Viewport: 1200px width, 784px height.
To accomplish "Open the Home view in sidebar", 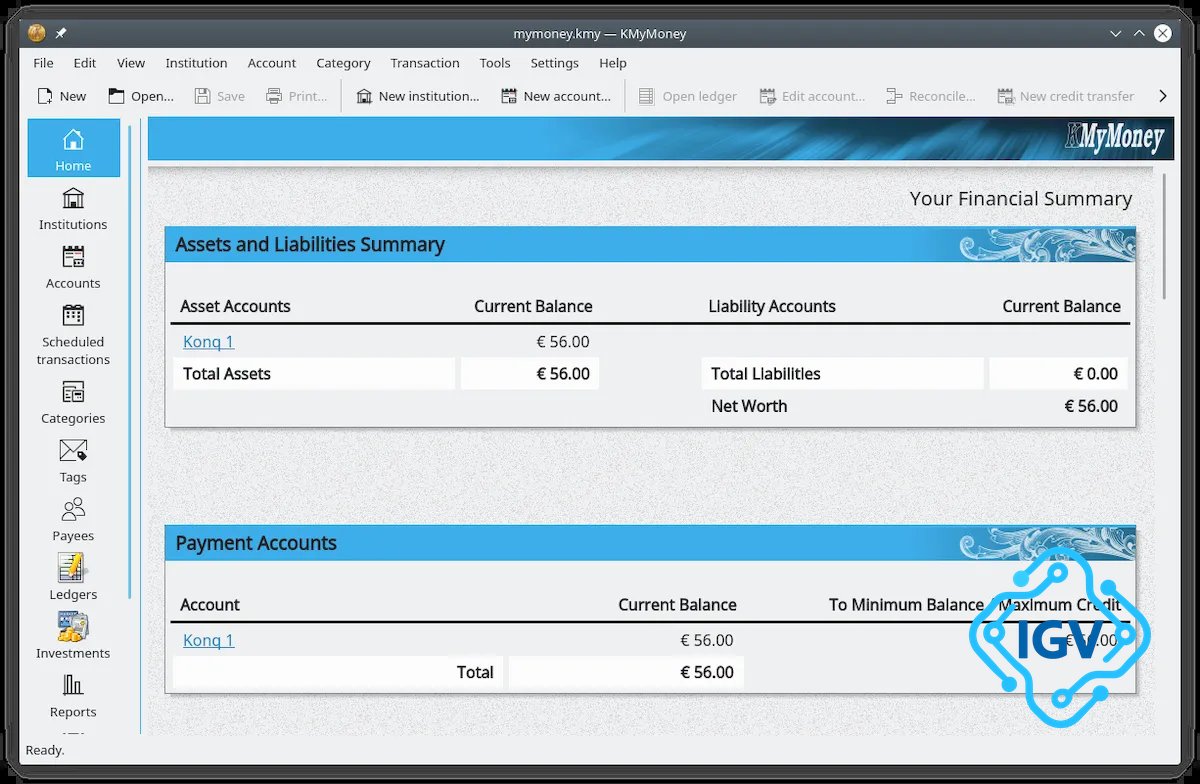I will 73,148.
